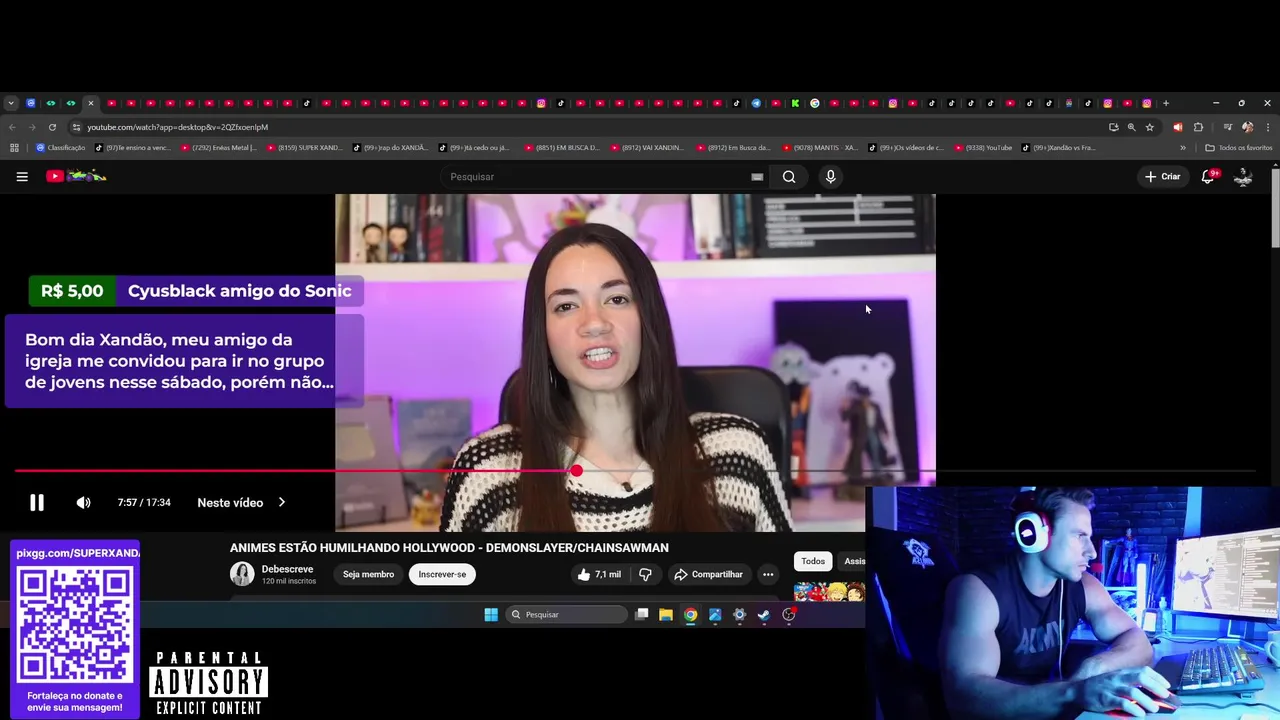The width and height of the screenshot is (1280, 720).
Task: Open the Extensions puzzle icon
Action: pyautogui.click(x=1198, y=127)
